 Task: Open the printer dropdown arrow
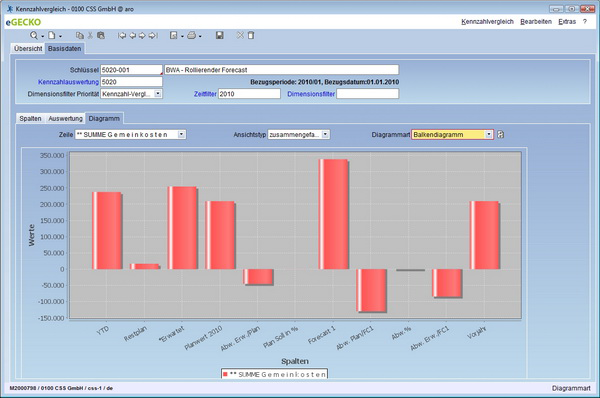tap(200, 36)
